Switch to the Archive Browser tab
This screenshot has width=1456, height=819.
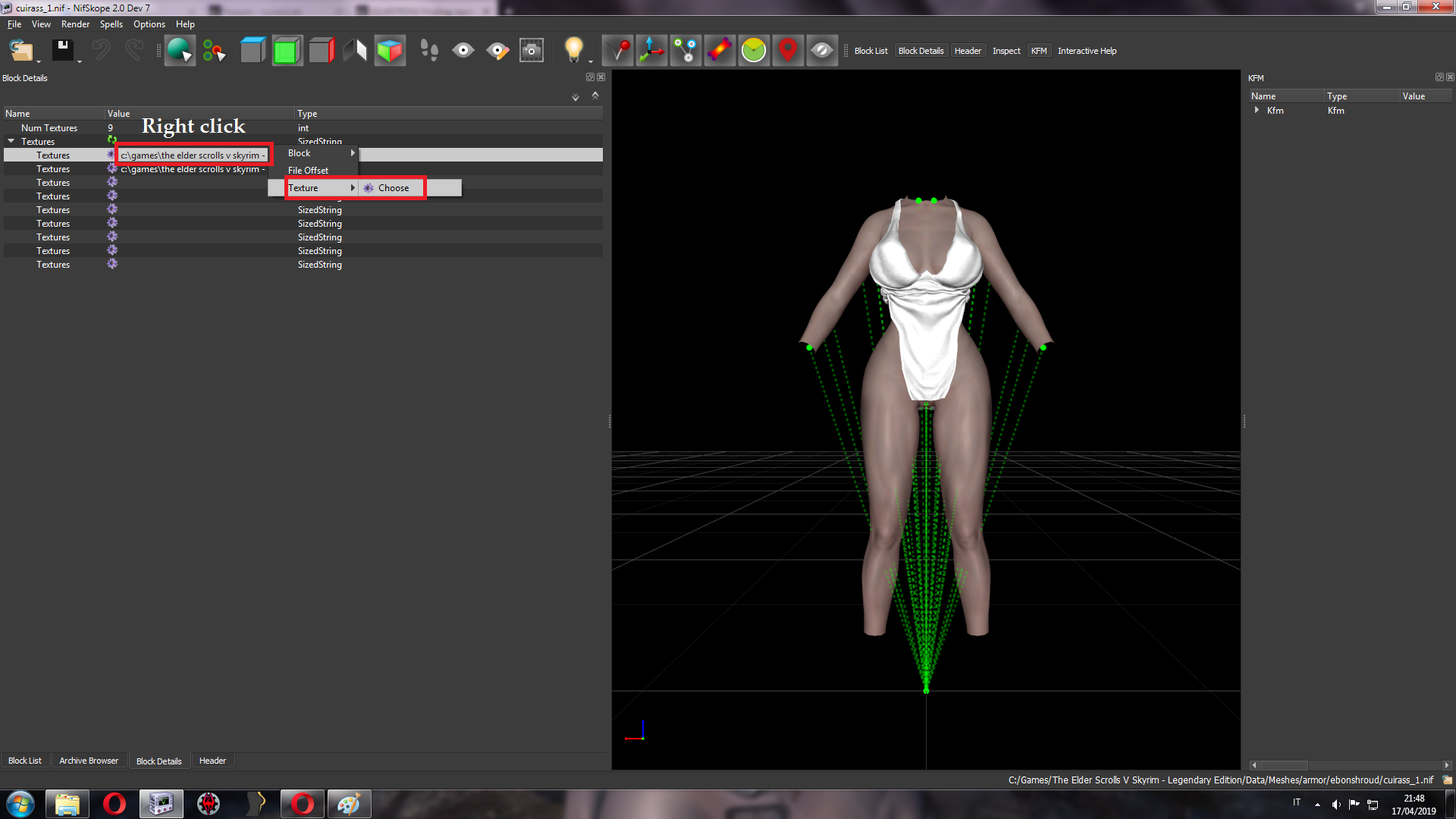(89, 761)
